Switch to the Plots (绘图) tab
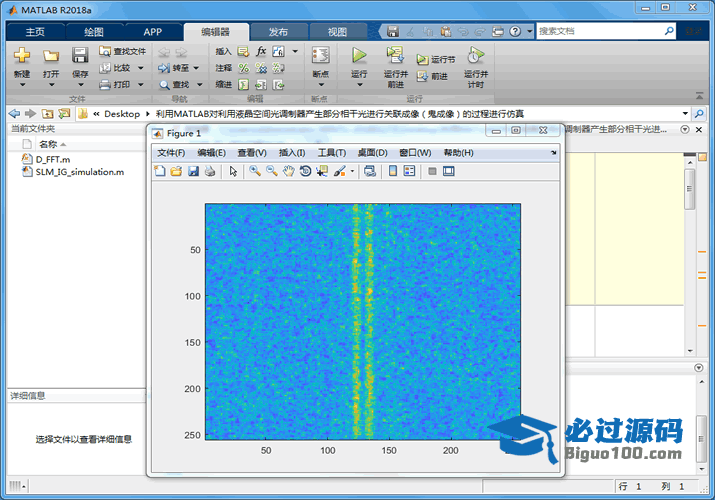 point(94,32)
